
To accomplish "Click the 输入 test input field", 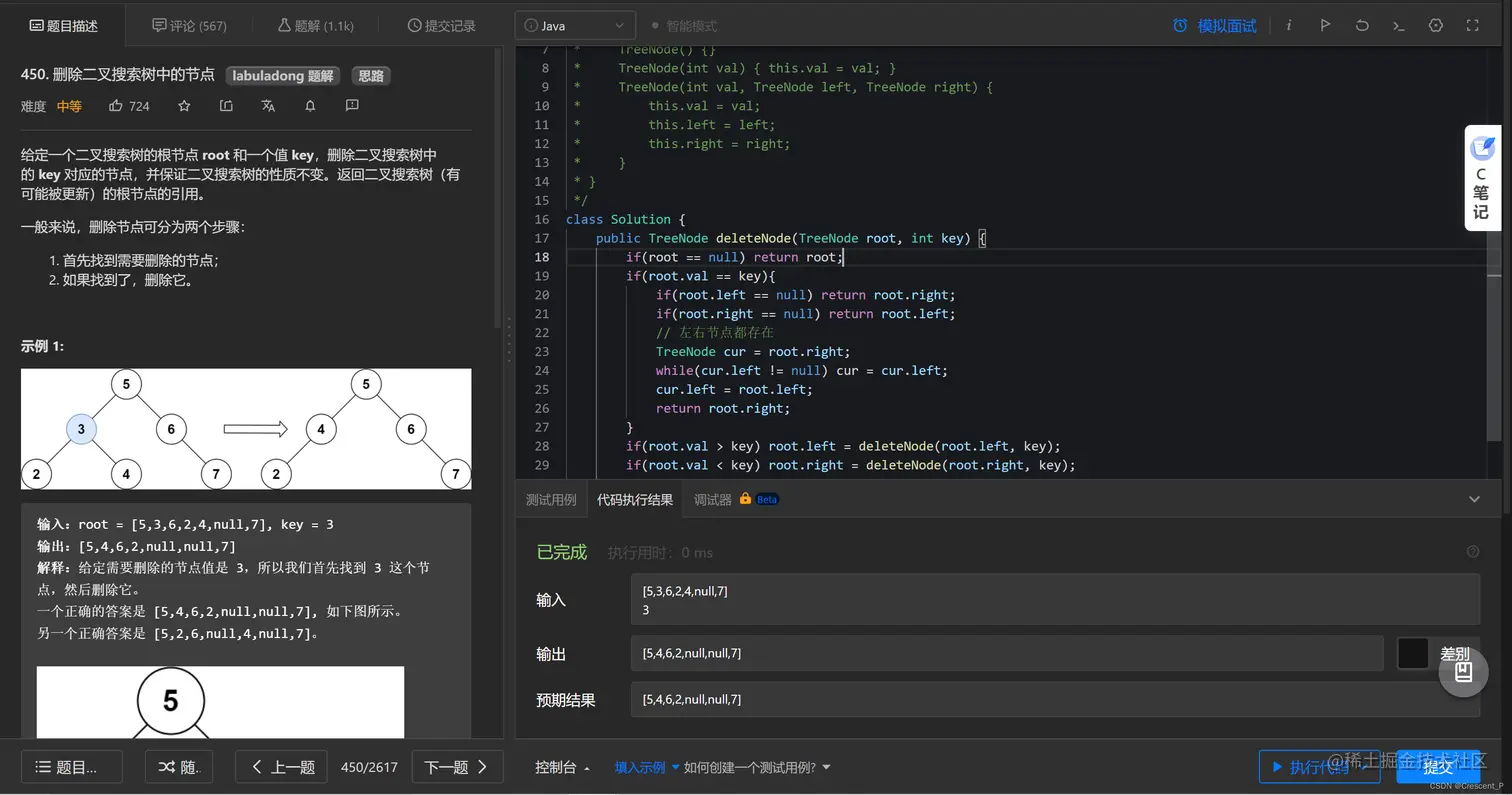I will pyautogui.click(x=1055, y=600).
